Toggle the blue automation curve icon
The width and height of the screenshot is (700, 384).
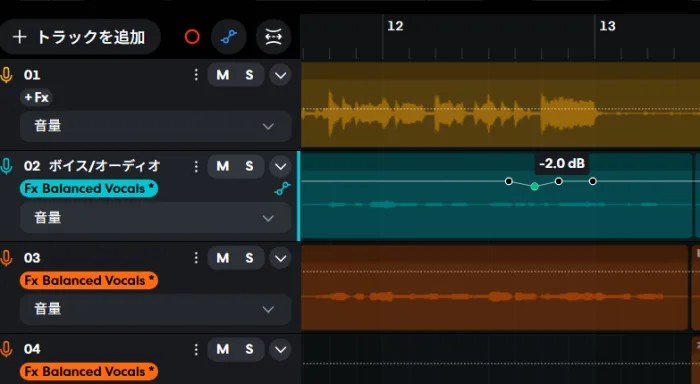click(x=229, y=37)
